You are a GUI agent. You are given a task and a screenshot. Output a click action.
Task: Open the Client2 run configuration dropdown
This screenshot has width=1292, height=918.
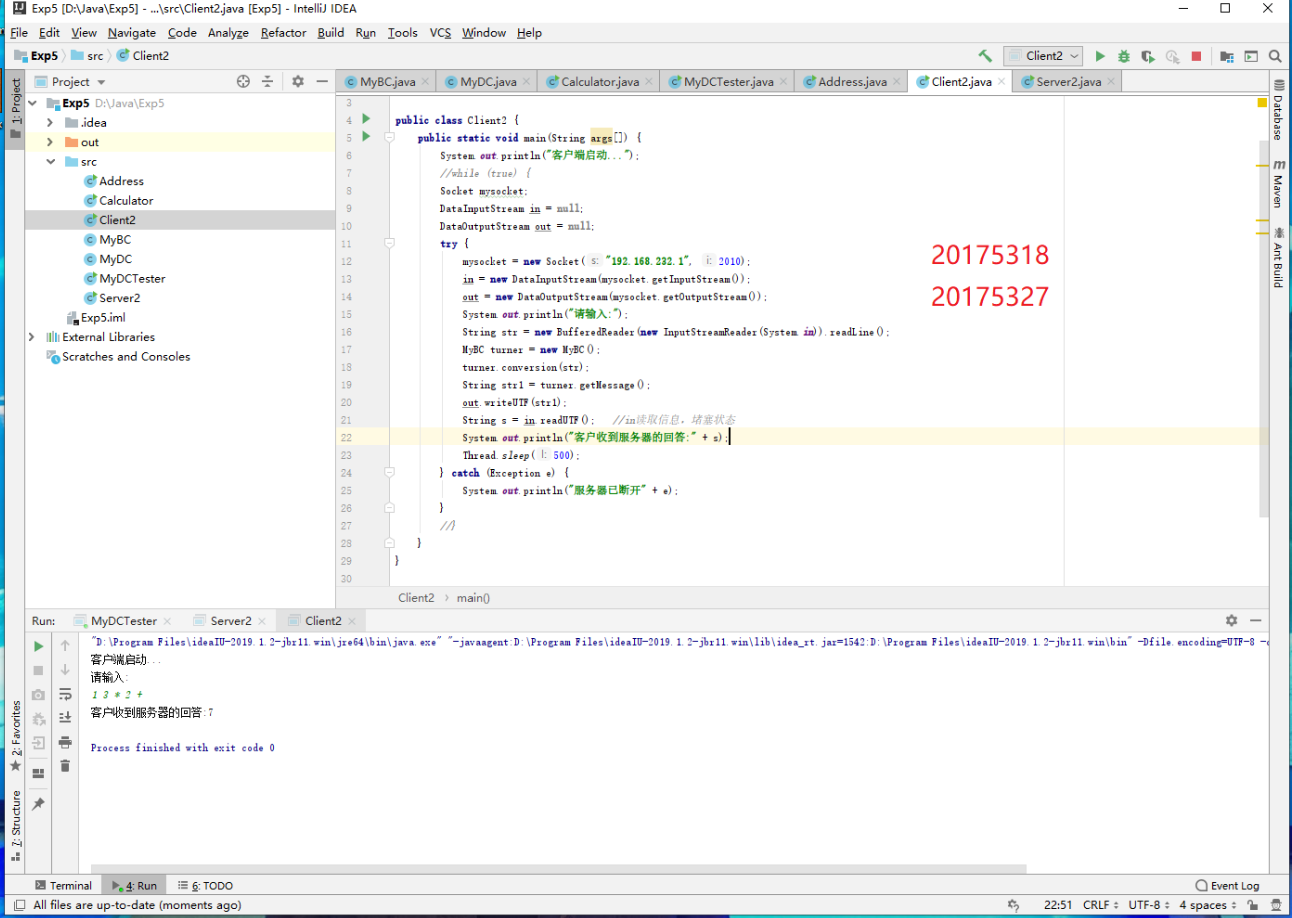point(1043,57)
